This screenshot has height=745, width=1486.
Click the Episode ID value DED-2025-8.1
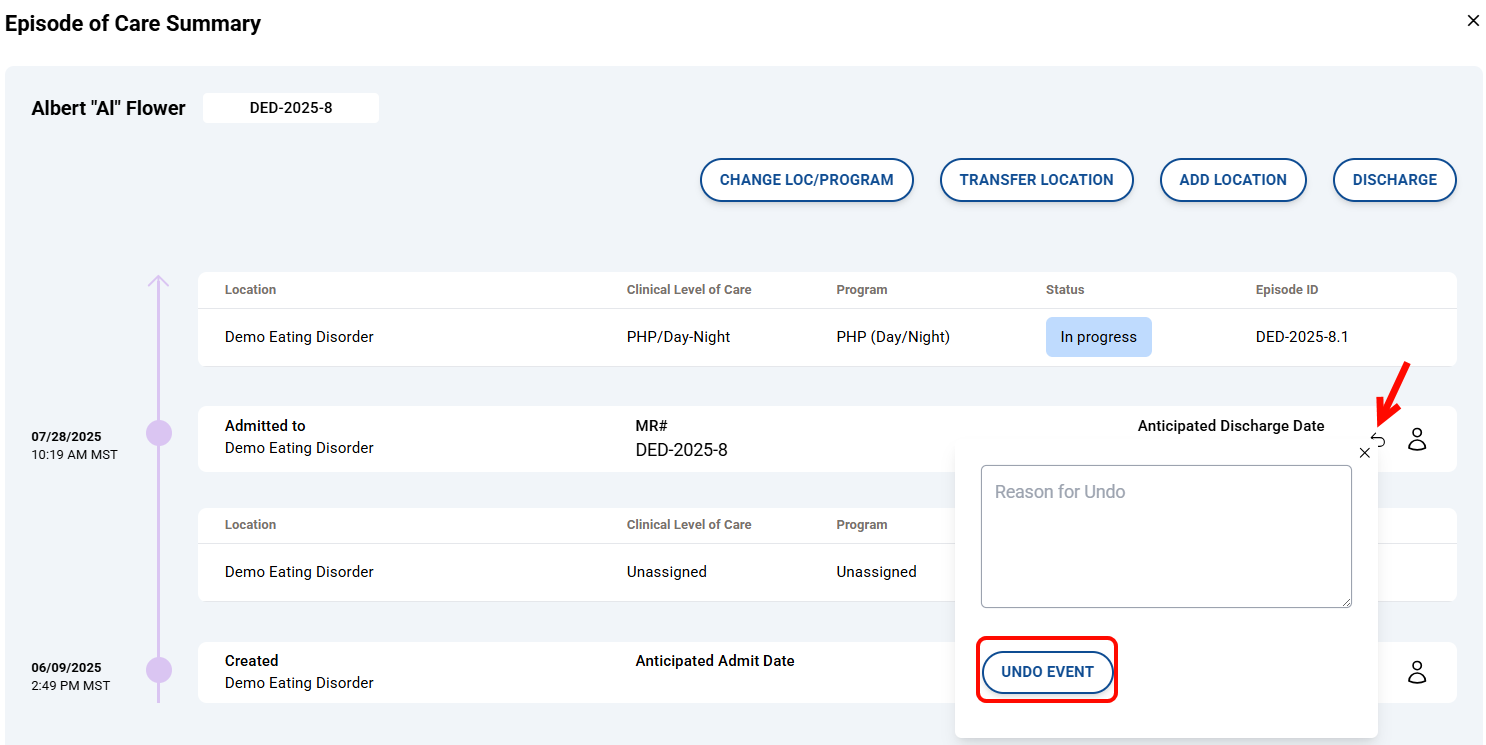[1301, 337]
